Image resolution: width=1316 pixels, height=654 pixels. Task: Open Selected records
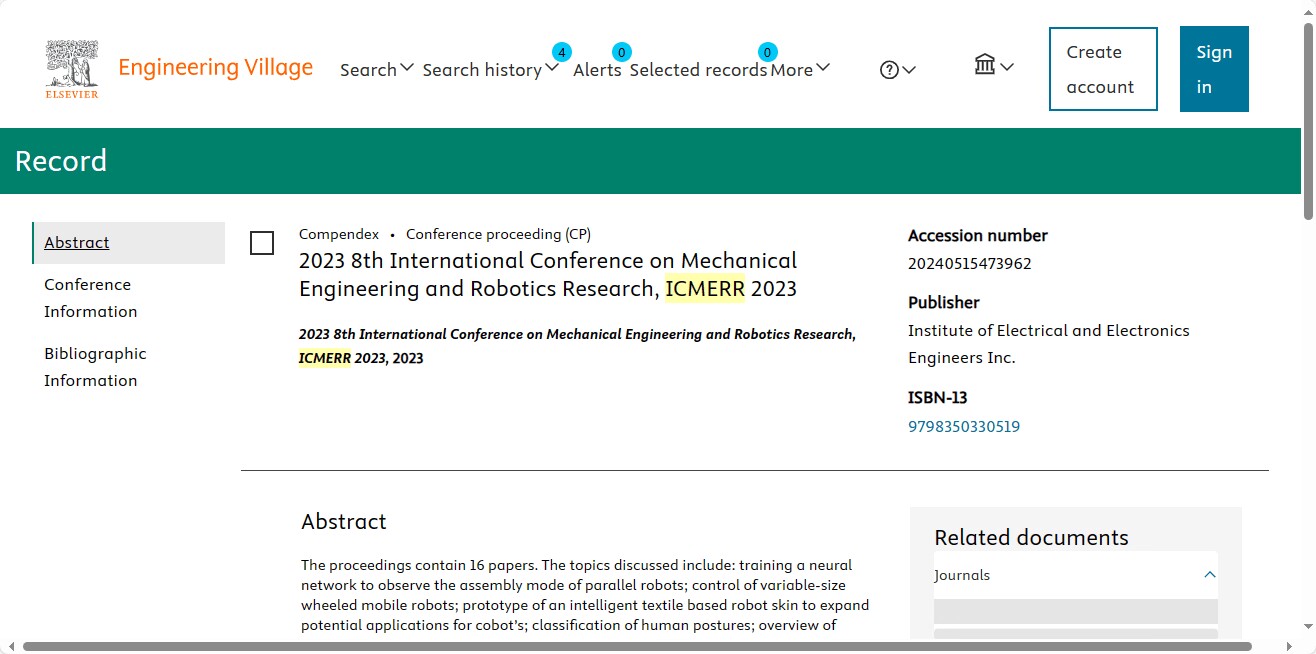point(698,70)
